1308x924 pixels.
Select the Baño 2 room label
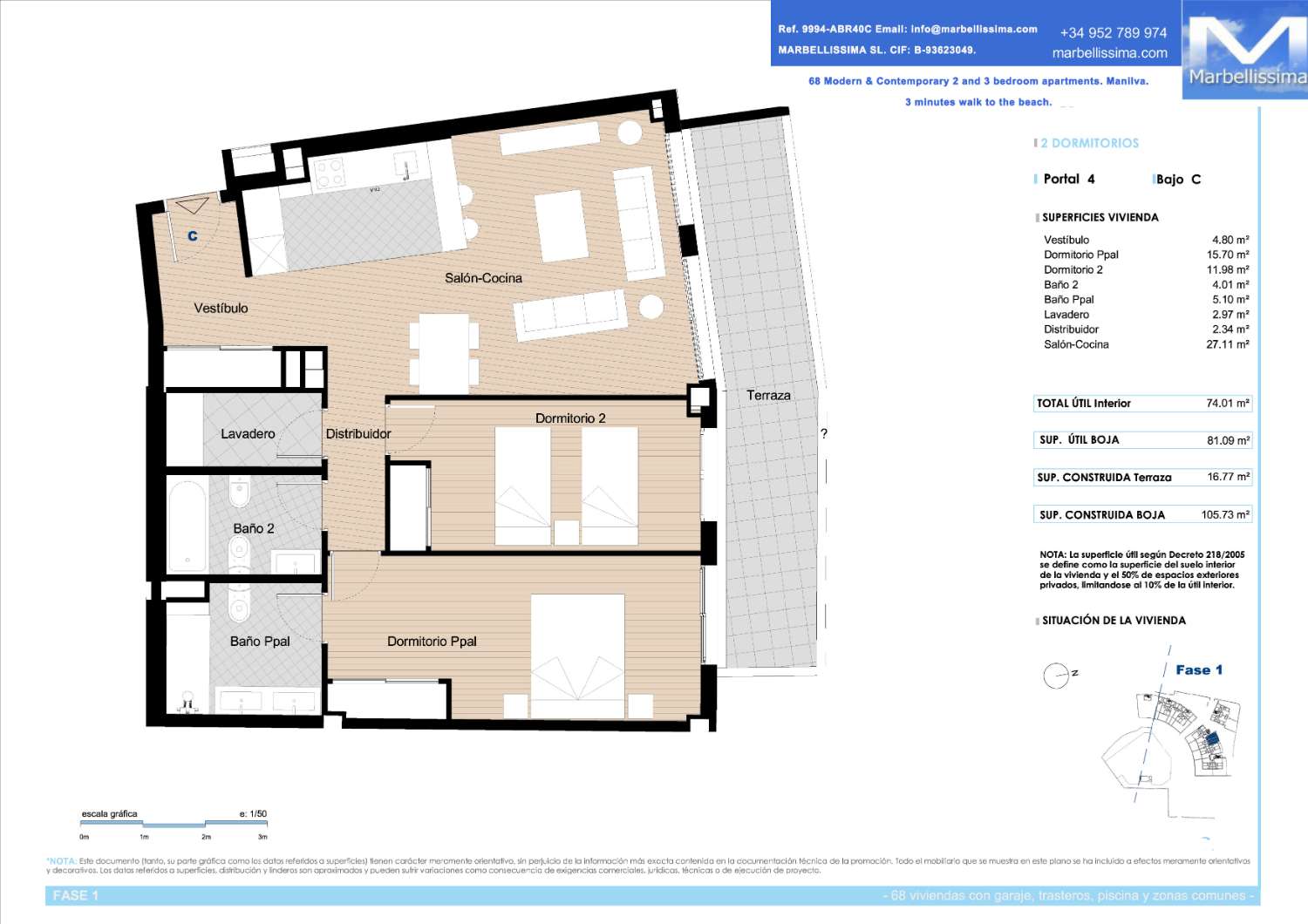click(x=254, y=528)
